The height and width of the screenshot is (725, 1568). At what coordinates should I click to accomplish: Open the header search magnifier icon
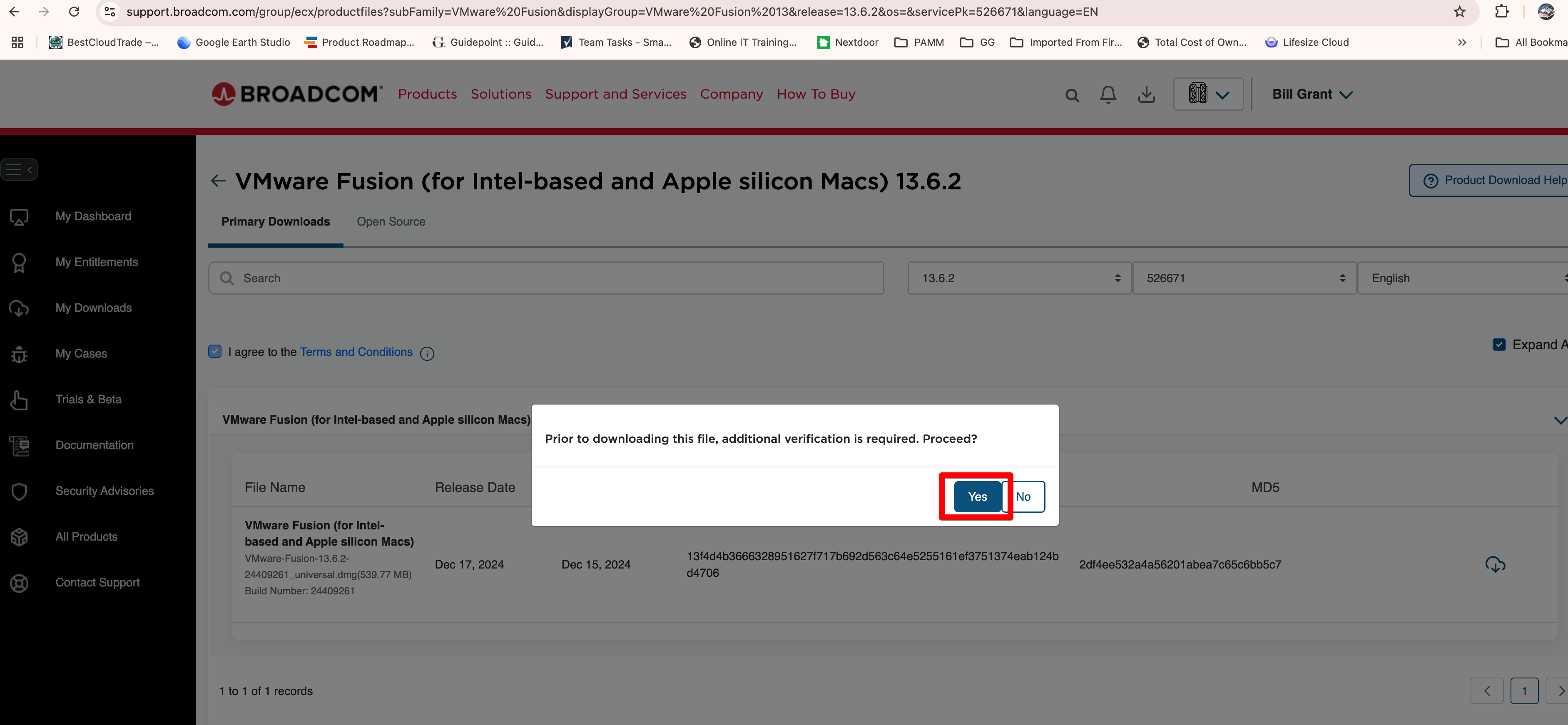pos(1072,95)
